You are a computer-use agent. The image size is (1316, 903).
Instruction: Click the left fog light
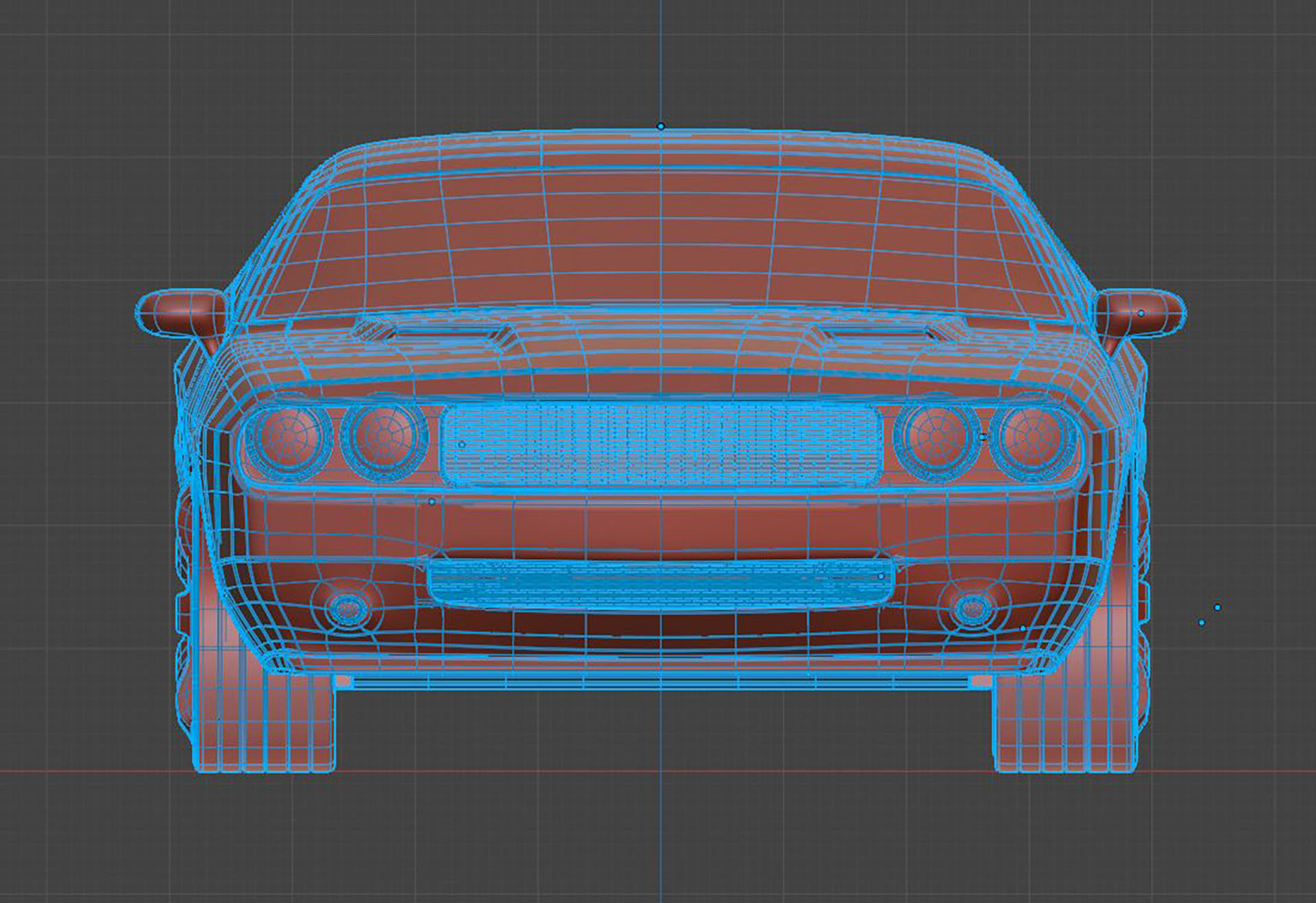348,609
